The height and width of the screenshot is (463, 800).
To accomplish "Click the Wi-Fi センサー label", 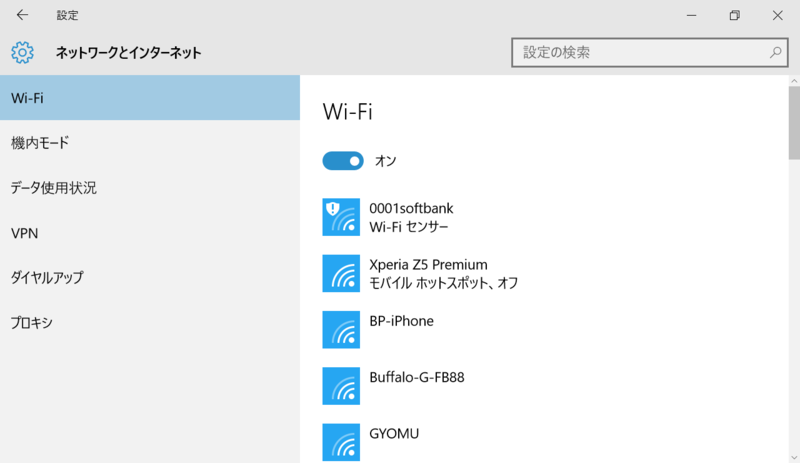I will click(x=409, y=227).
